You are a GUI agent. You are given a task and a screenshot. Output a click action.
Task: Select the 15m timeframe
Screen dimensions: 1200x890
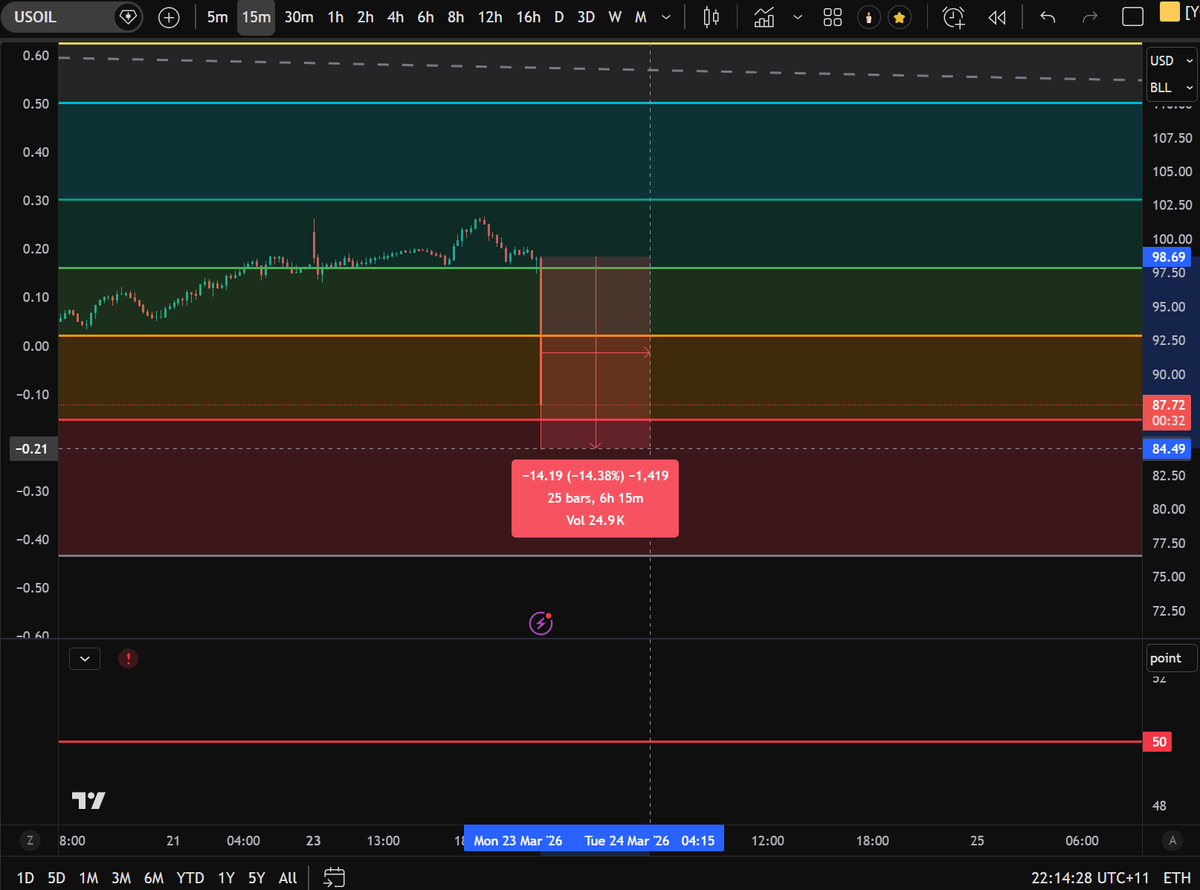(x=256, y=17)
